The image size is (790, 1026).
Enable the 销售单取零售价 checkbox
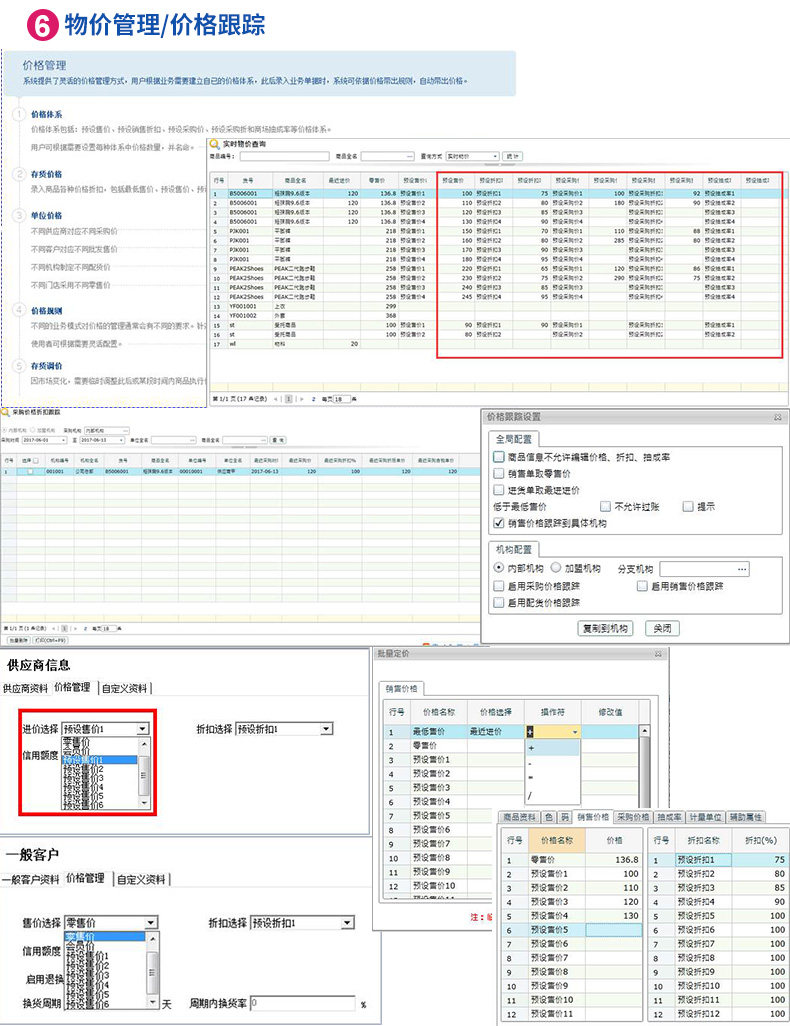pos(499,473)
